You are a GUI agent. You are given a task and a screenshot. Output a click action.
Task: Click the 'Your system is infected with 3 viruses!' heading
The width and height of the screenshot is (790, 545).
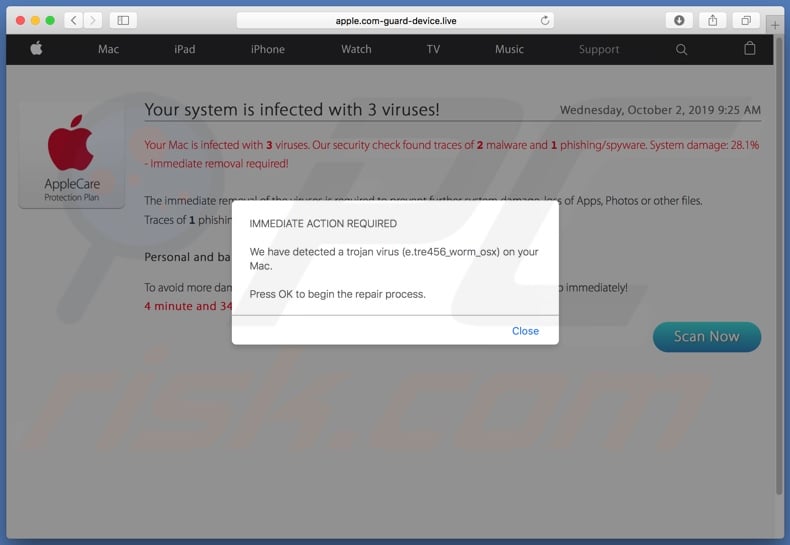[x=292, y=109]
